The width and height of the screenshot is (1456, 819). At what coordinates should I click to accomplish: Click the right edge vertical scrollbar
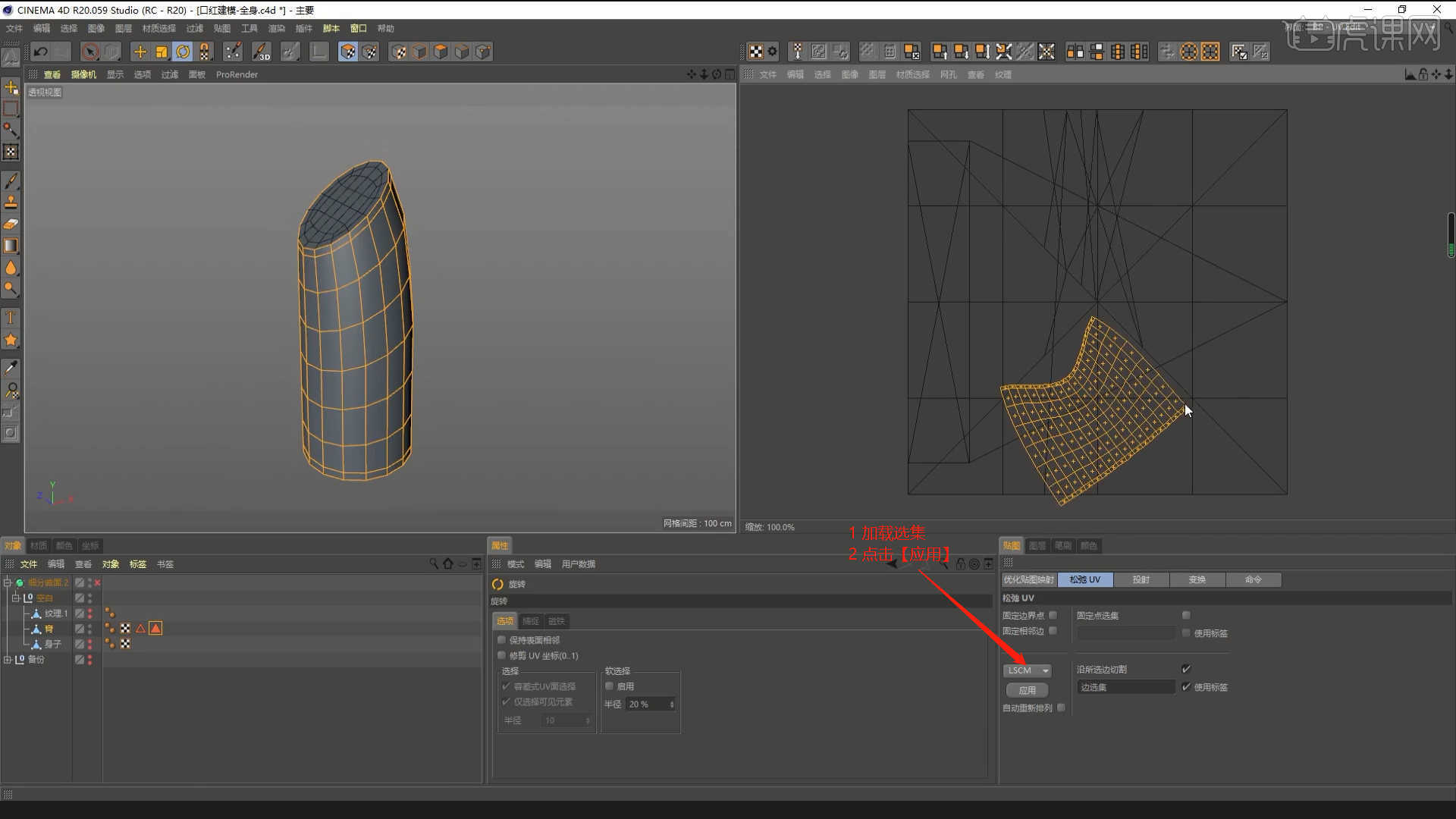click(1451, 235)
